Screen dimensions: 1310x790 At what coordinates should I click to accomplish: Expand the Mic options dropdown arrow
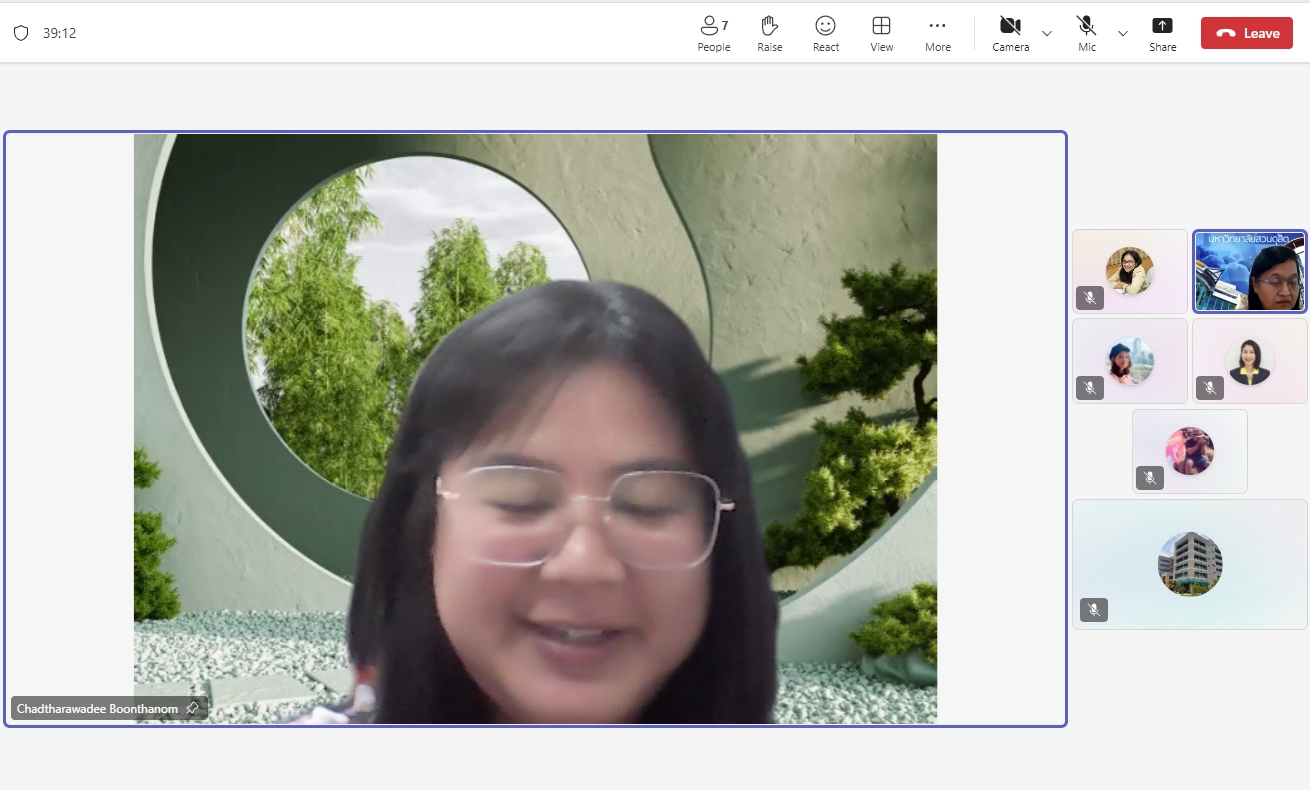click(x=1123, y=33)
